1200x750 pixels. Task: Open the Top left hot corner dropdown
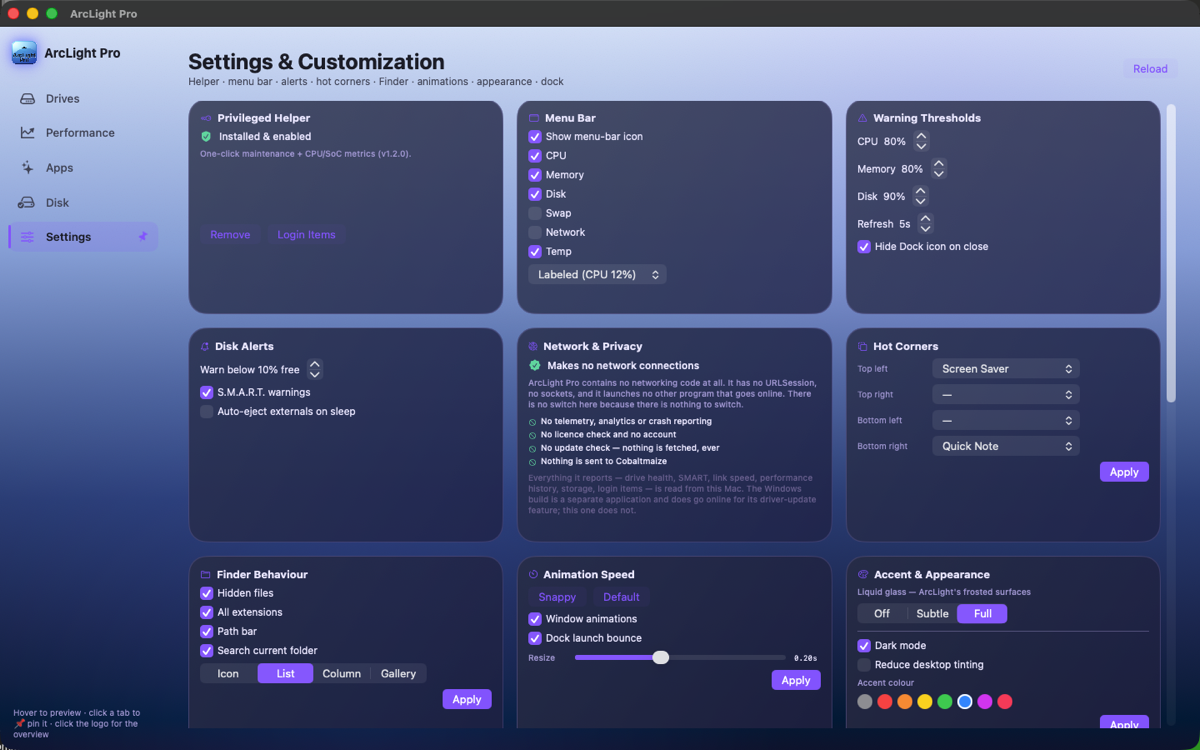tap(1006, 369)
